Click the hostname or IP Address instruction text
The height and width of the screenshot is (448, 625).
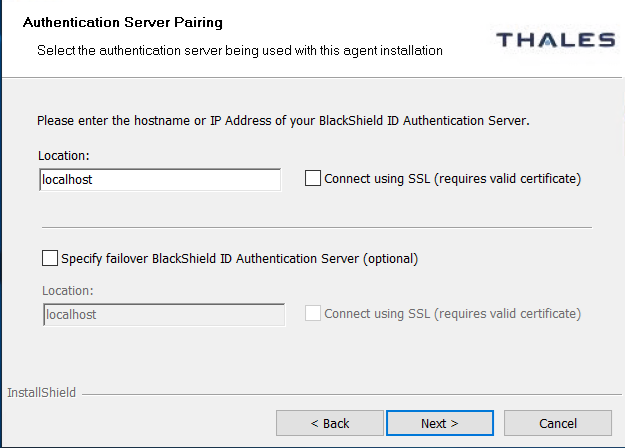283,120
